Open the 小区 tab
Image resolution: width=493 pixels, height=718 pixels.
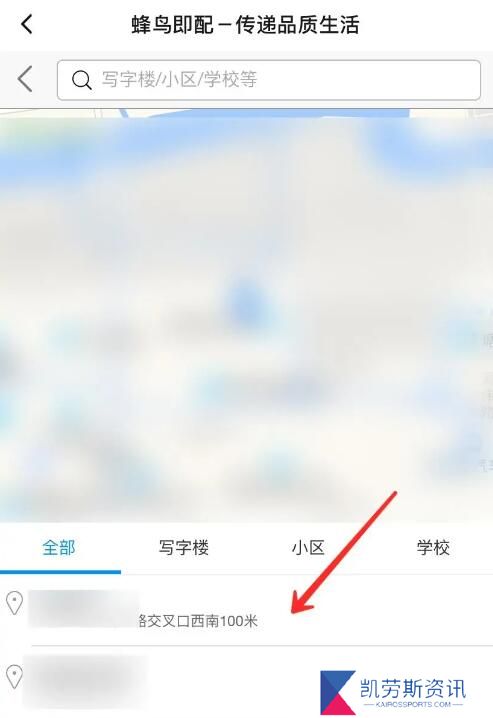point(308,547)
